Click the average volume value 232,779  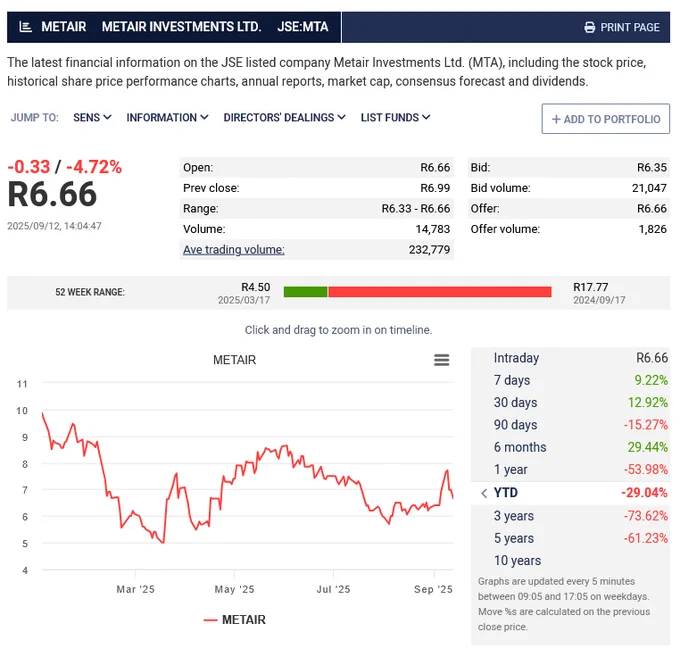429,250
